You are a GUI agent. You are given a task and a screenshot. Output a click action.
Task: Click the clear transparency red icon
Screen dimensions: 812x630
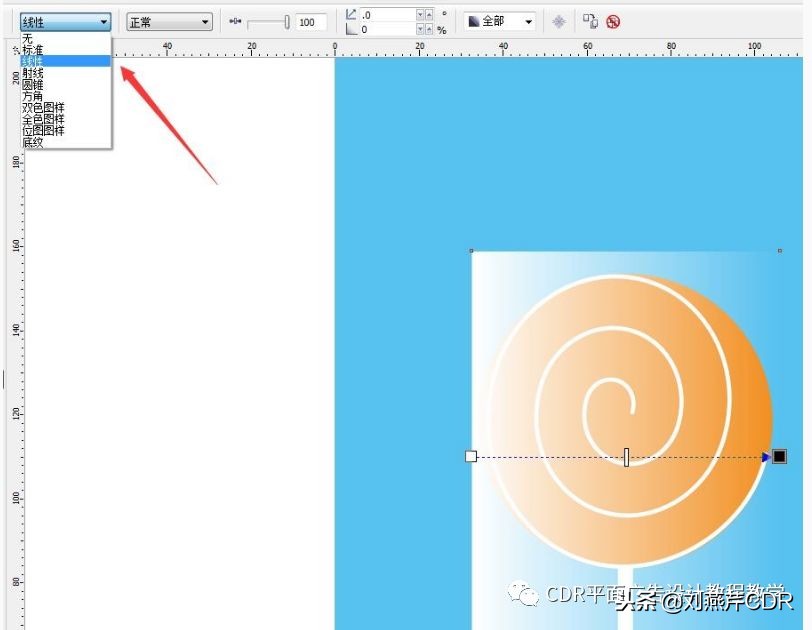point(613,22)
